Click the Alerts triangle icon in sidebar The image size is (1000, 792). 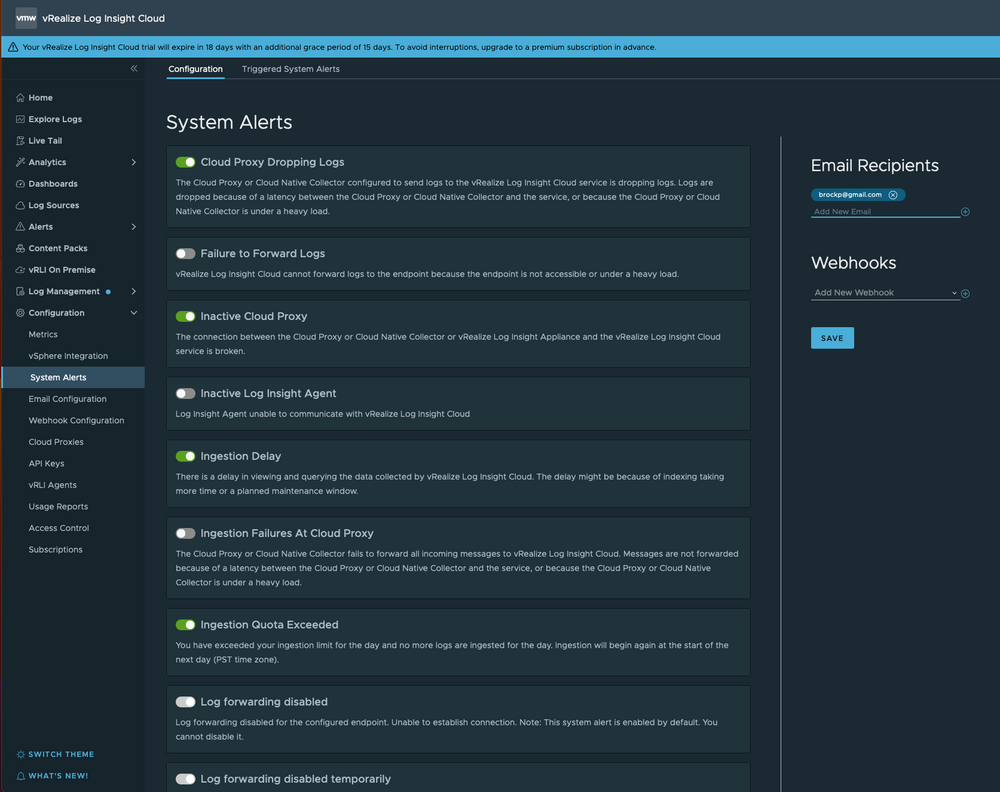coord(20,226)
